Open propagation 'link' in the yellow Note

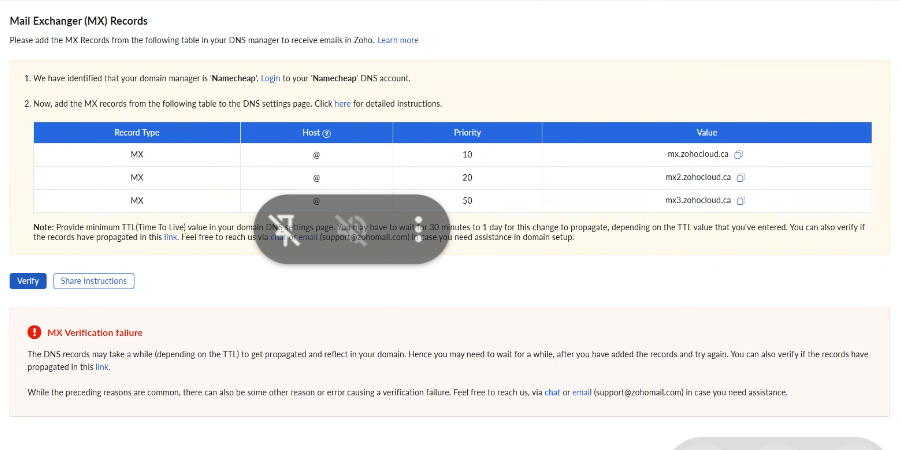(x=171, y=237)
